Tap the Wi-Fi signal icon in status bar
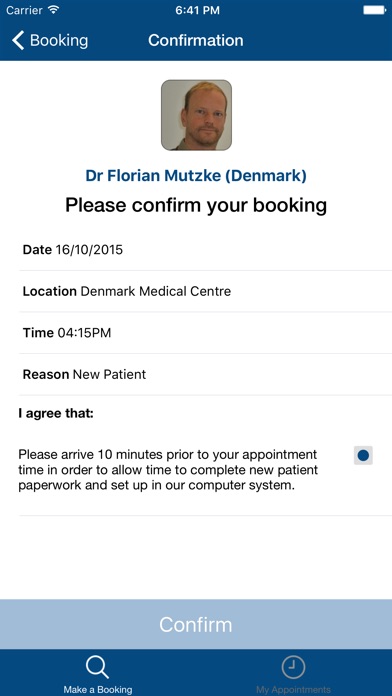 pos(54,9)
